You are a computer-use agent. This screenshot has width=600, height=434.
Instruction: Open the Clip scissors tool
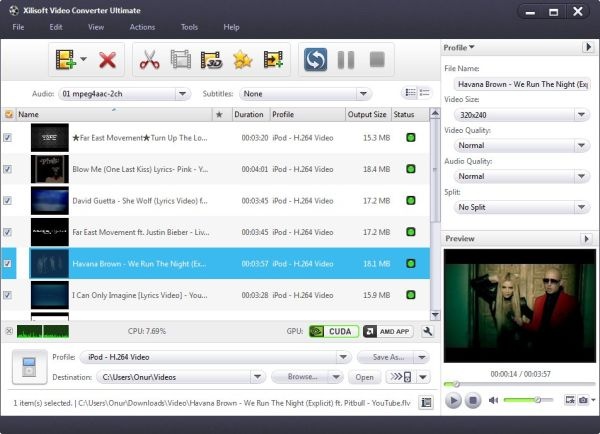[x=150, y=60]
